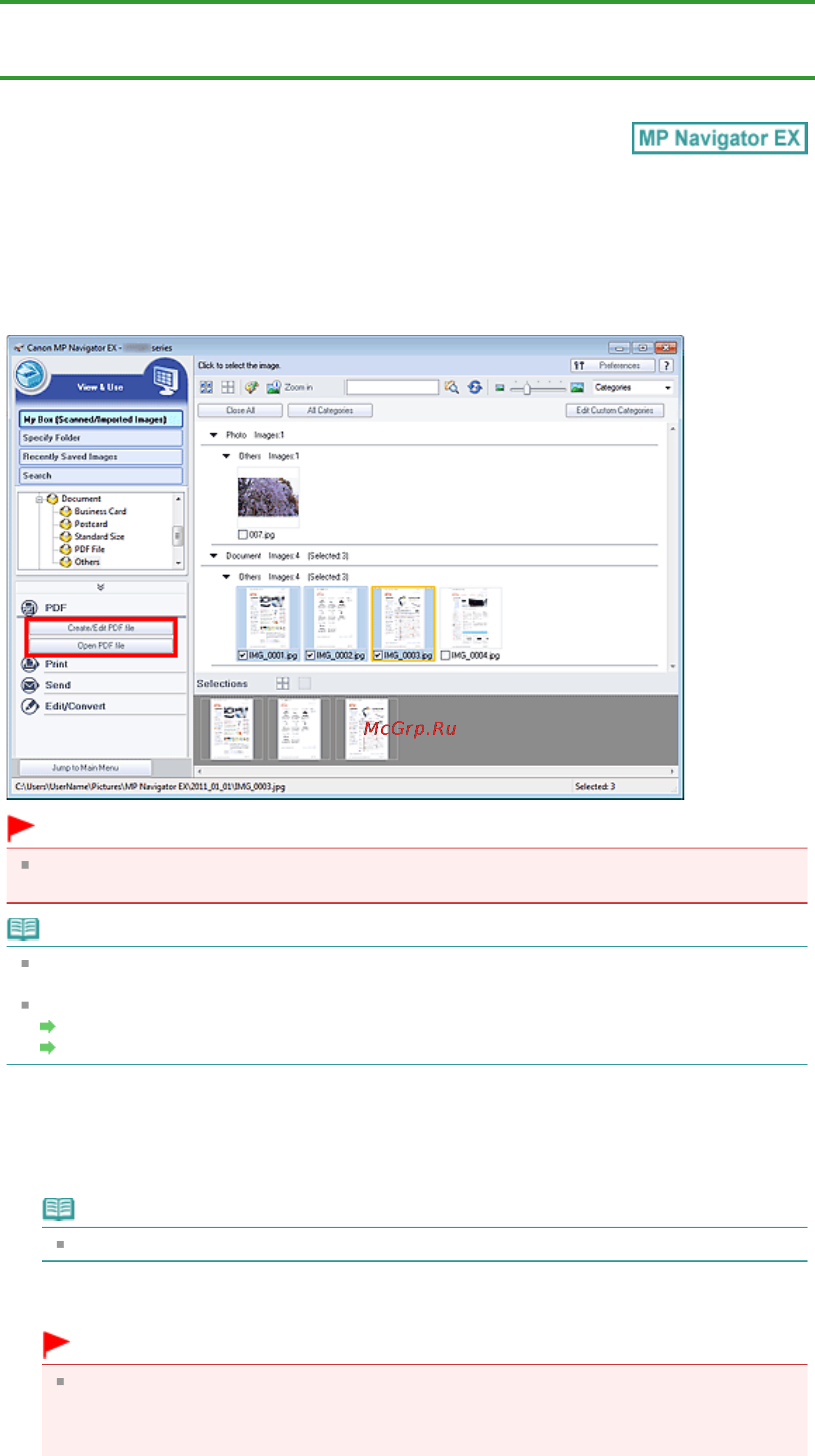
Task: Click Edit Custom Categories button
Action: tap(615, 410)
